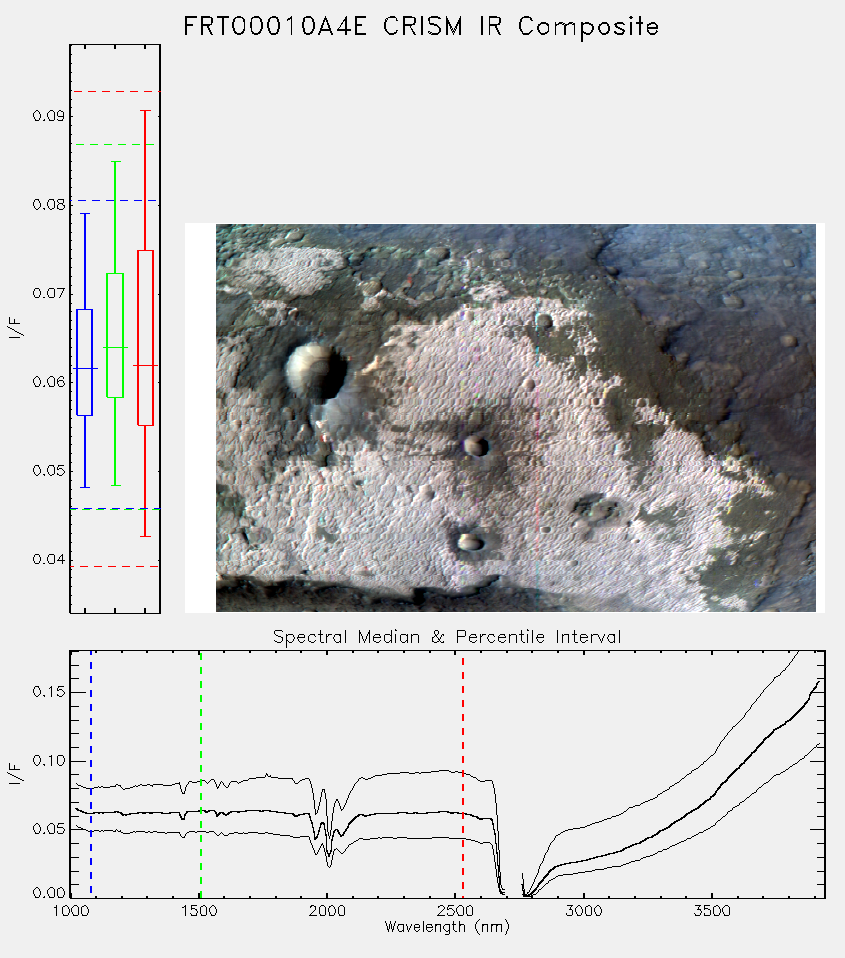Click the 0.09 tick label on box plot axis

click(x=49, y=116)
